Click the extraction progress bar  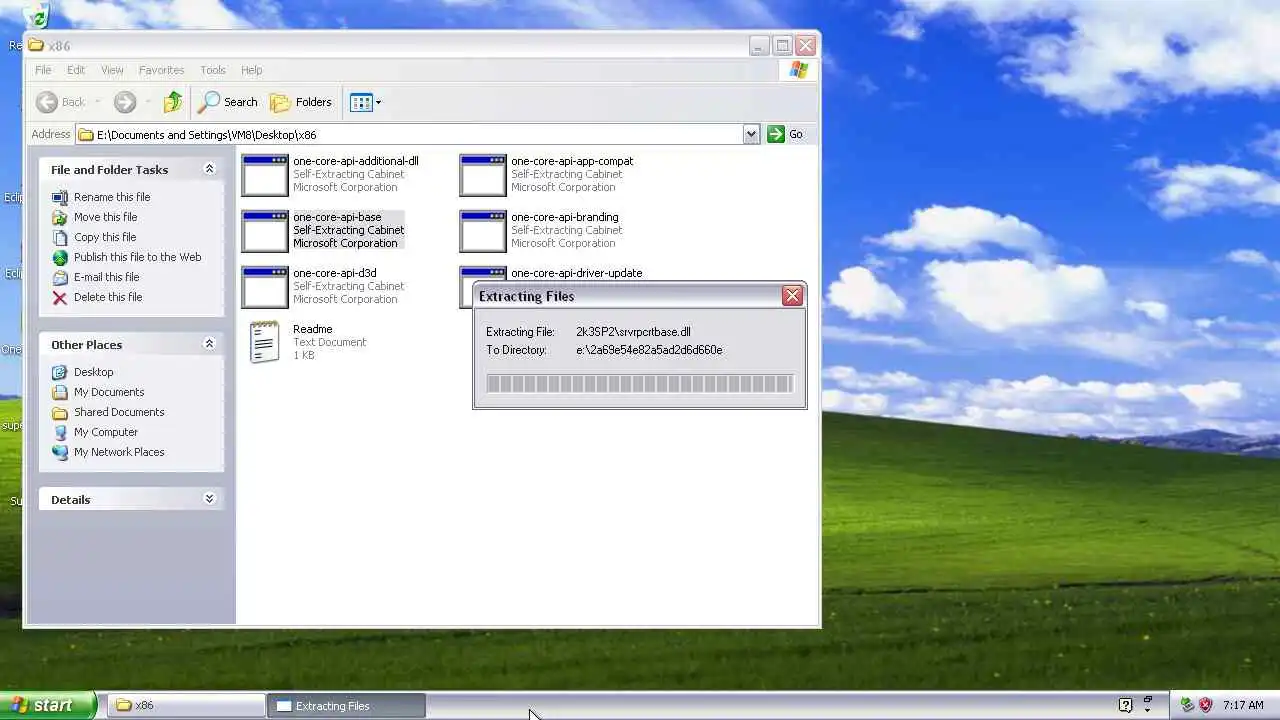tap(640, 384)
